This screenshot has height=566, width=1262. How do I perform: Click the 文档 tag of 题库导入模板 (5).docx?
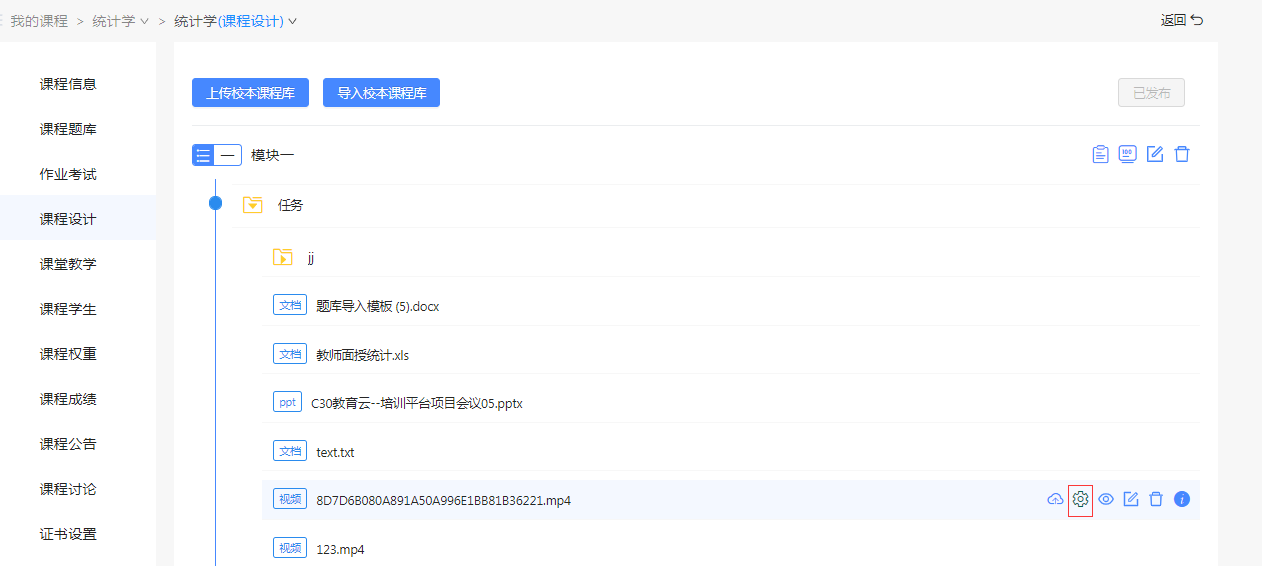click(x=290, y=305)
